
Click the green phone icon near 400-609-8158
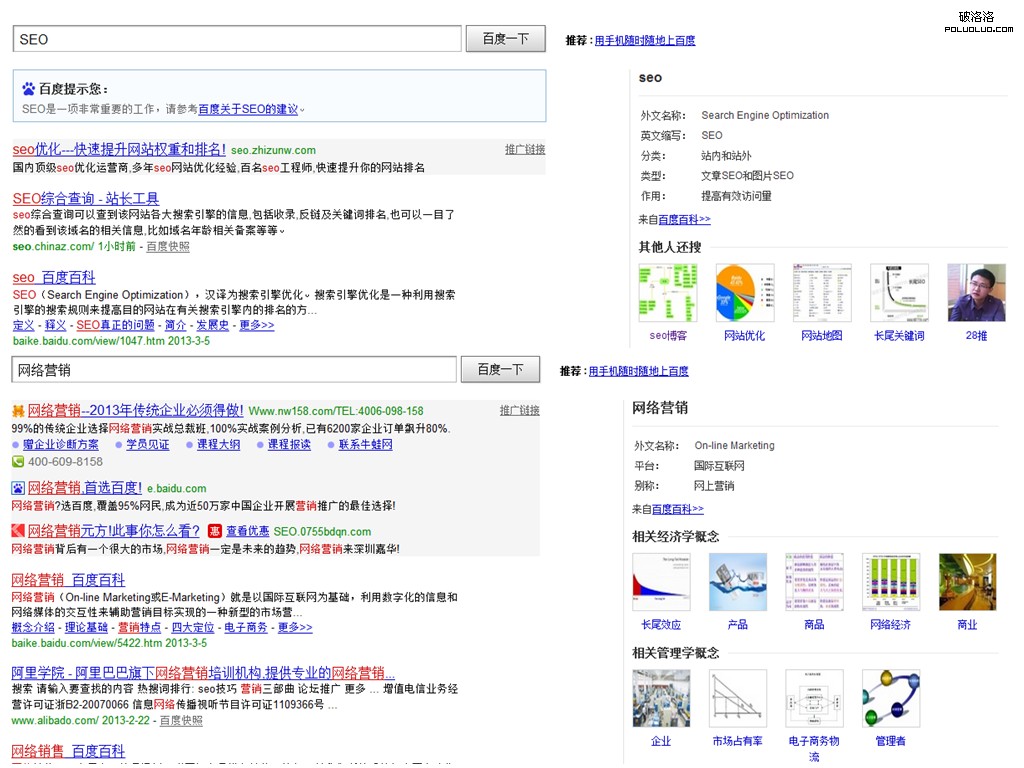(x=18, y=462)
